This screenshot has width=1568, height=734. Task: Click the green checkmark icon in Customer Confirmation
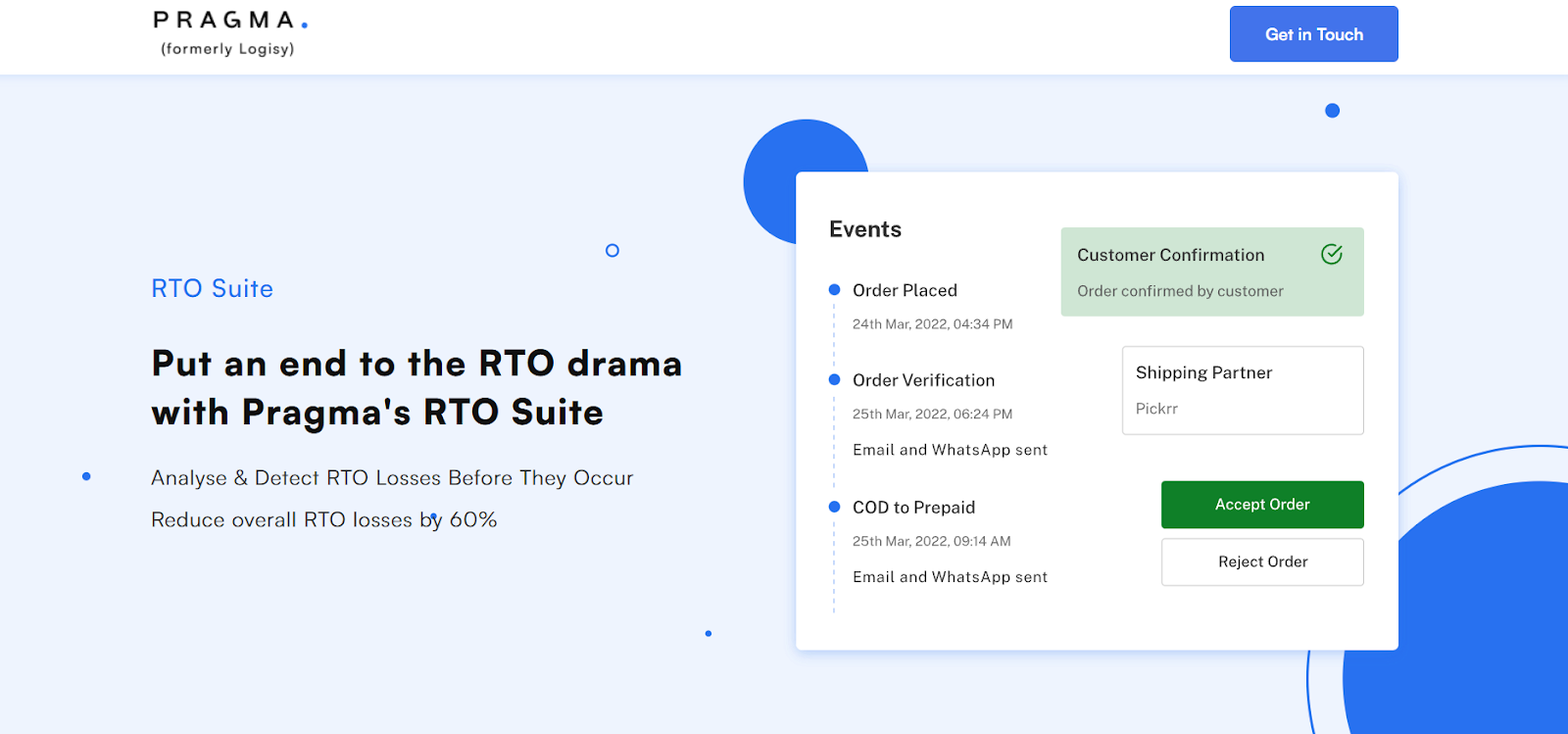point(1332,255)
